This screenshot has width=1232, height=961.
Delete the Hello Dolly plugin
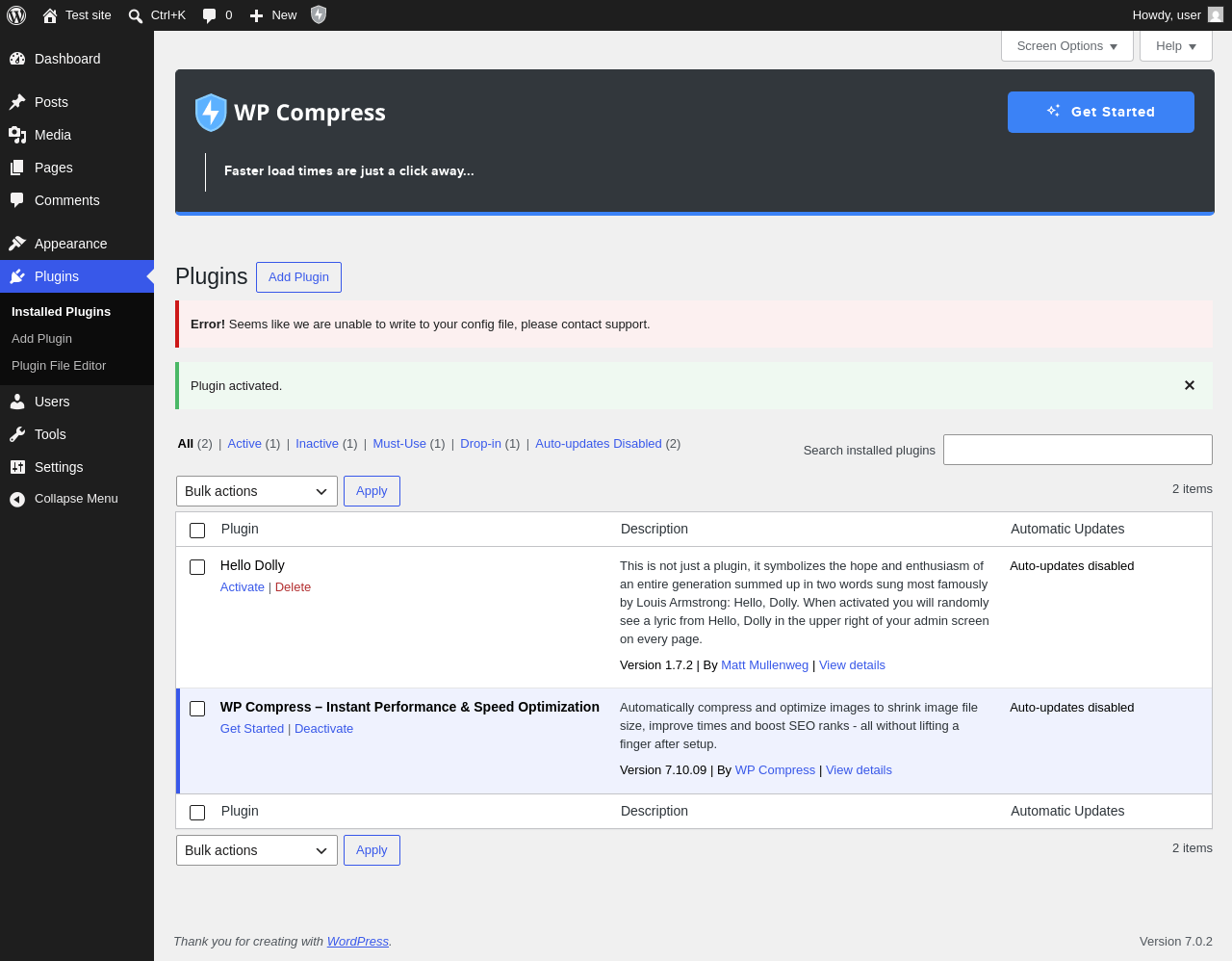(x=293, y=587)
